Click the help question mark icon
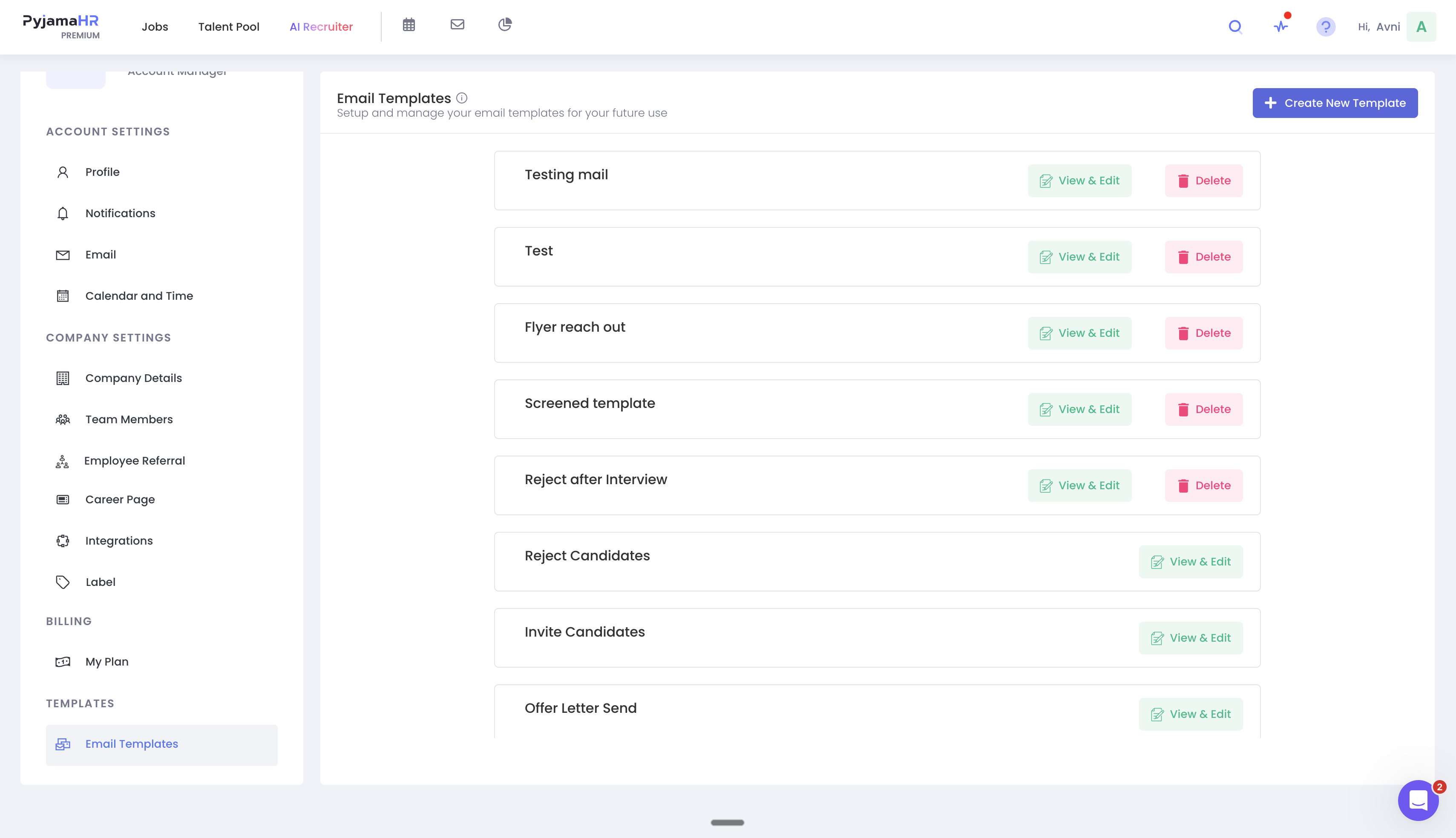Screen dimensions: 1456x838 click(1325, 26)
